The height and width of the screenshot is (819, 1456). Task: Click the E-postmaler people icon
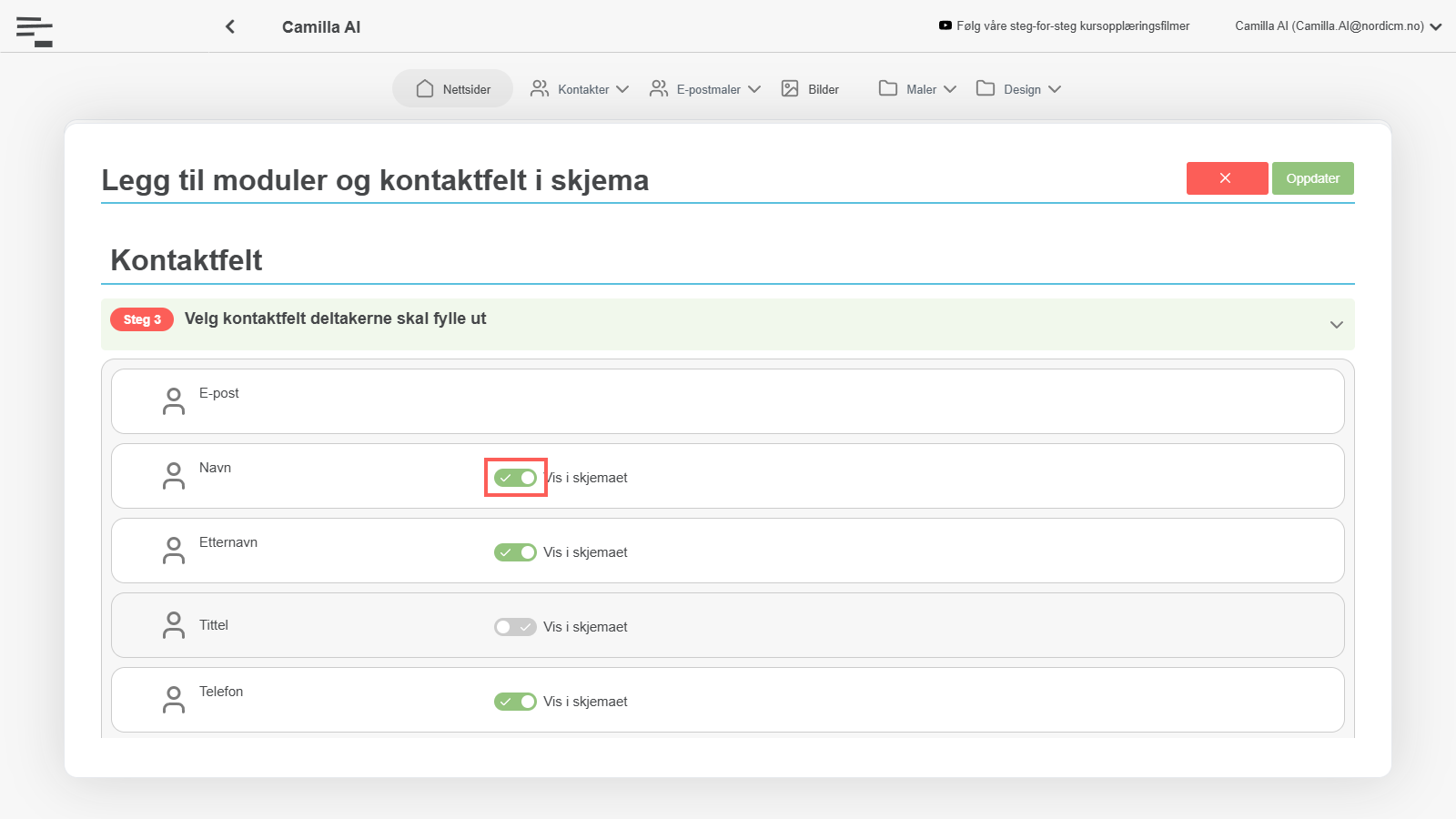click(x=659, y=88)
